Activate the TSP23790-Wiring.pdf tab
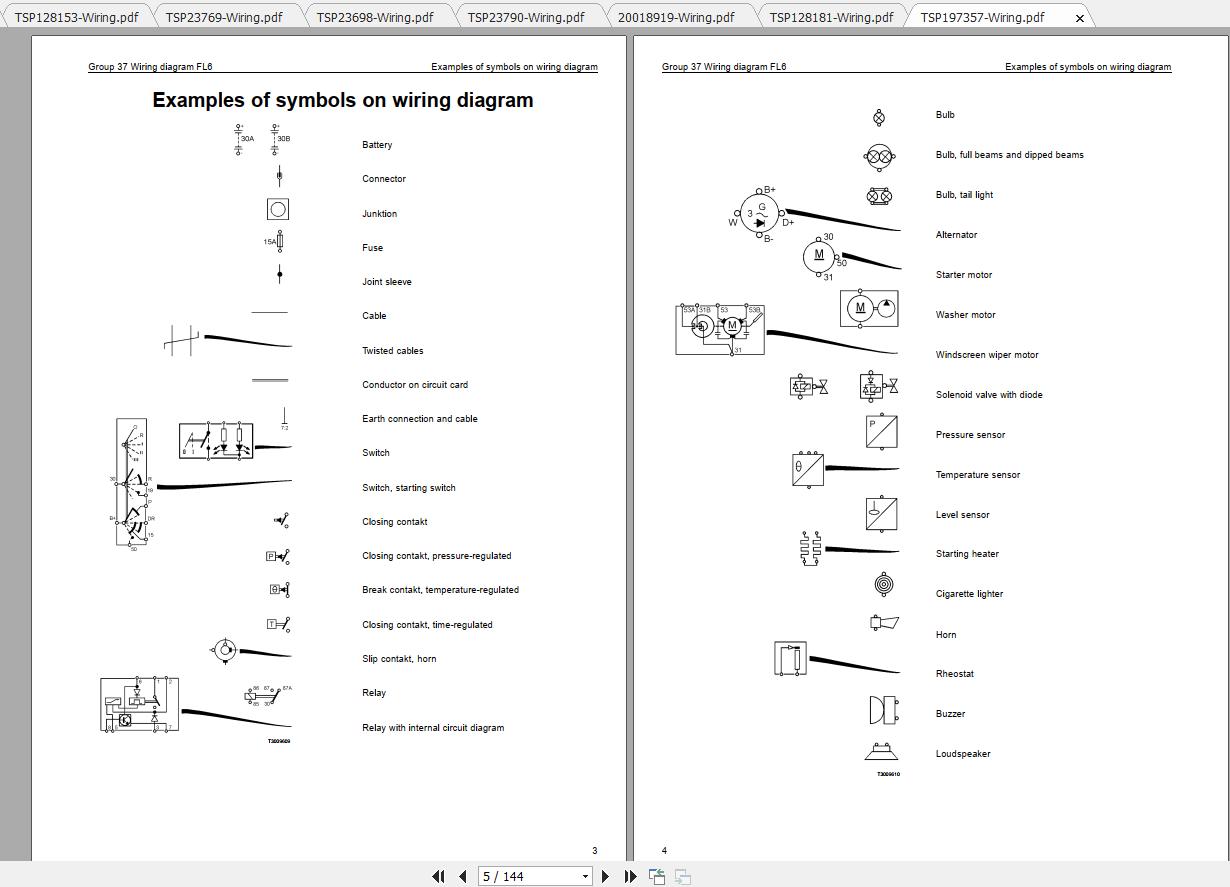The image size is (1230, 887). click(x=528, y=16)
